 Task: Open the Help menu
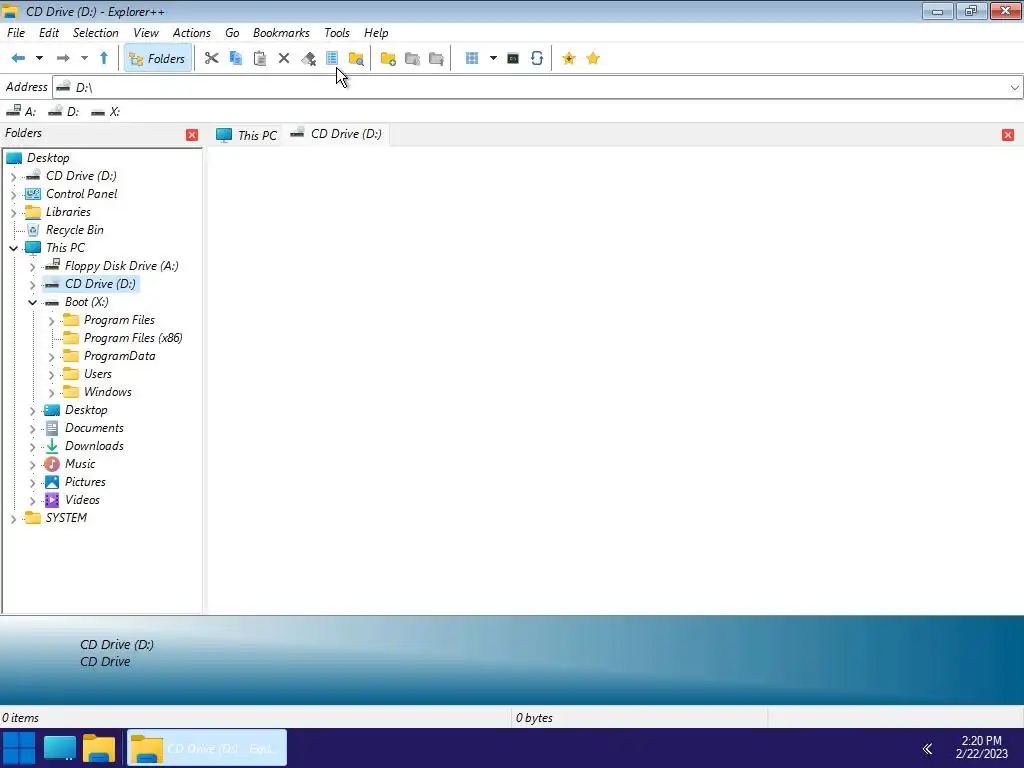pyautogui.click(x=376, y=33)
